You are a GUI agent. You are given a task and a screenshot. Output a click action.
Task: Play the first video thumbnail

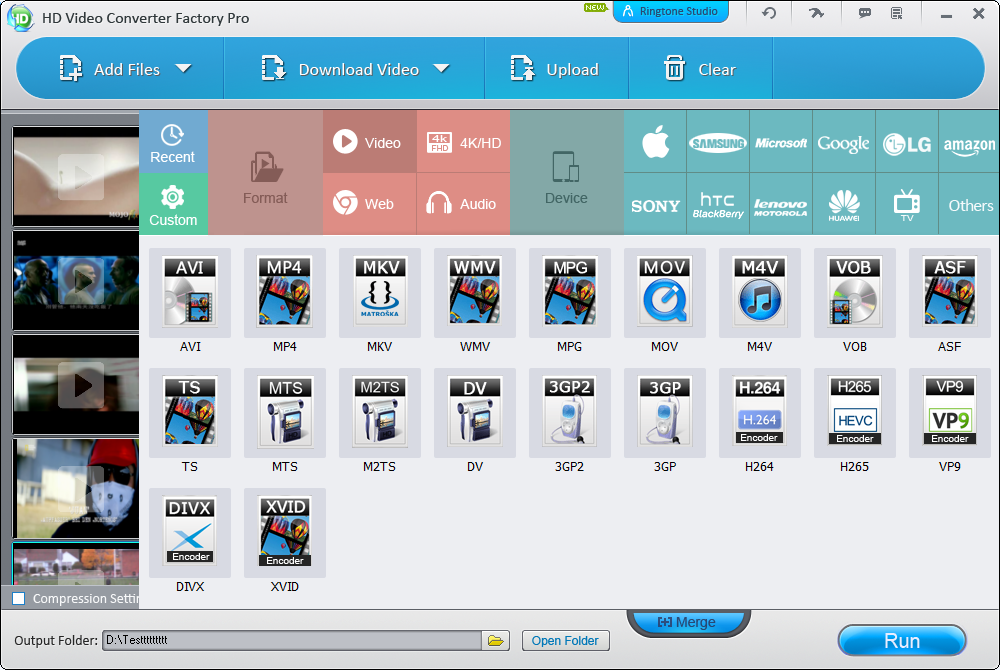pos(82,177)
